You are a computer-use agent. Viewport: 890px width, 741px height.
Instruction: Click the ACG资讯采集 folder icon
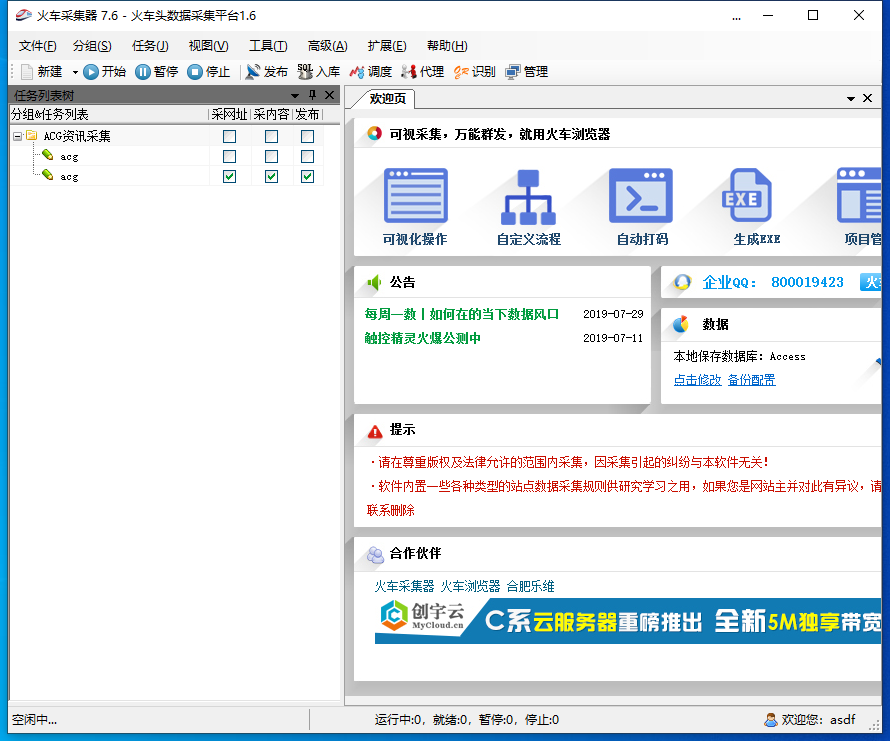(31, 136)
